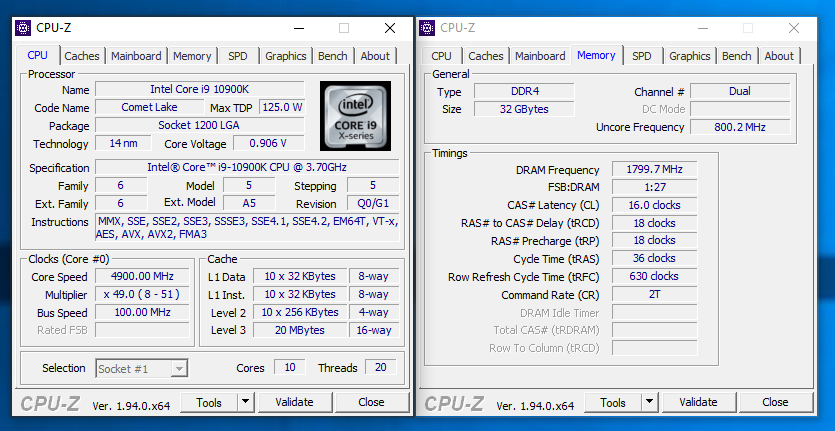Click the Socket 1200 LGA package field

[200, 125]
